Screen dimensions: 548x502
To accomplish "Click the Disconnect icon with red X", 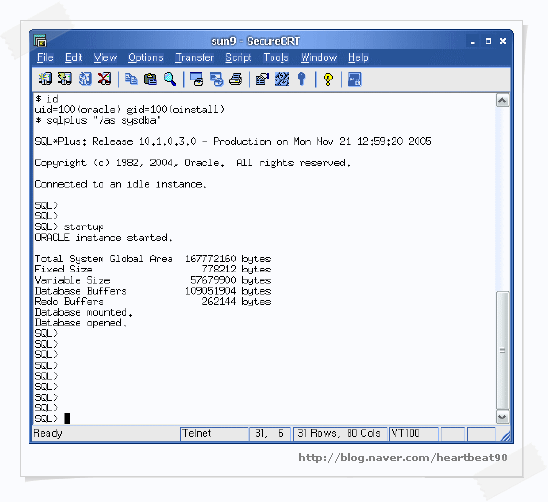I will tap(104, 79).
